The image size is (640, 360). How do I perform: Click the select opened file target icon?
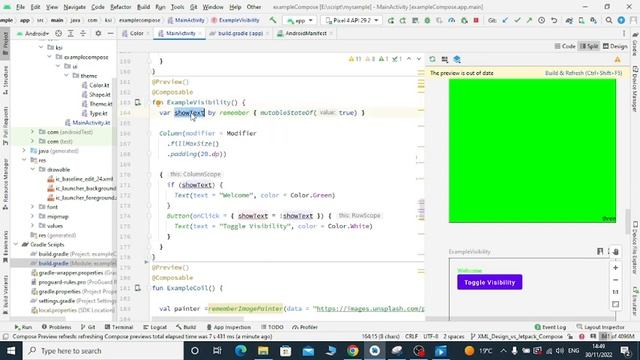tap(58, 33)
